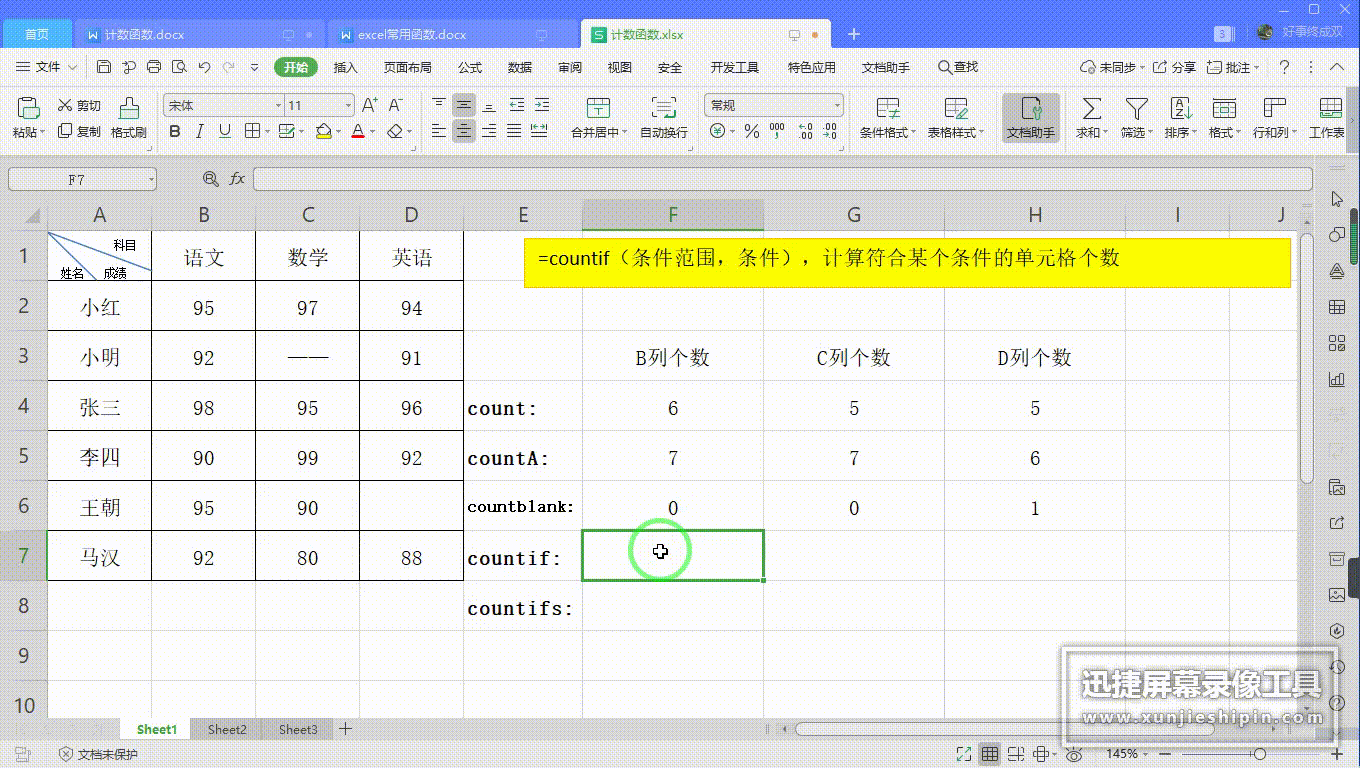This screenshot has width=1360, height=768.
Task: Click the font color red A swatch
Action: pyautogui.click(x=358, y=131)
